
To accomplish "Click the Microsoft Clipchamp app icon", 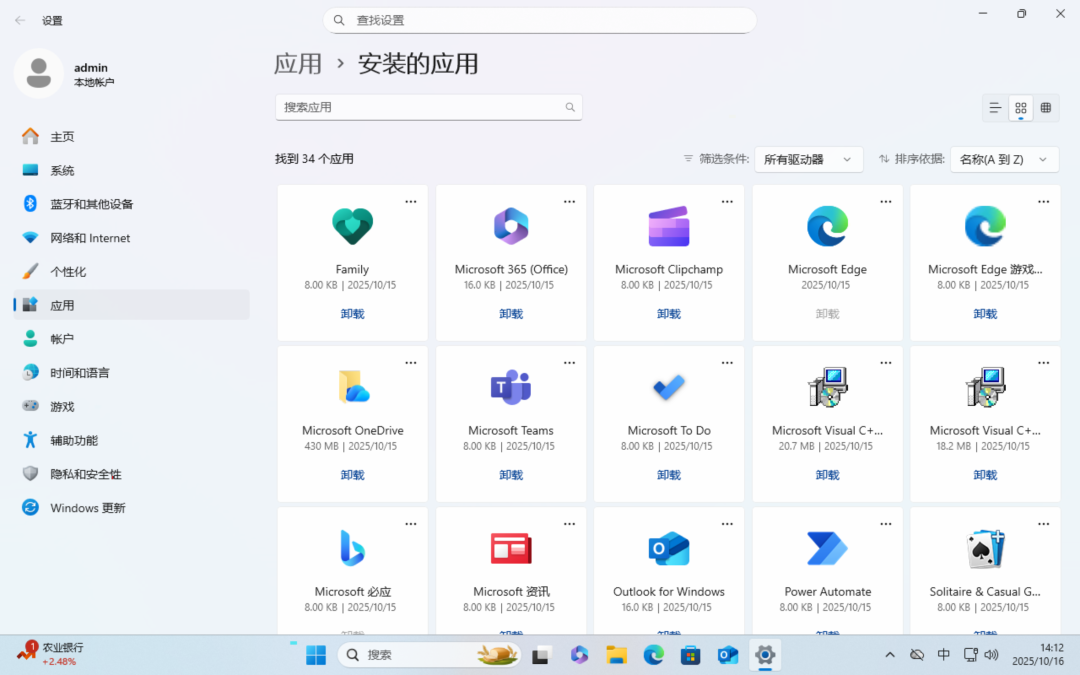I will [x=669, y=226].
